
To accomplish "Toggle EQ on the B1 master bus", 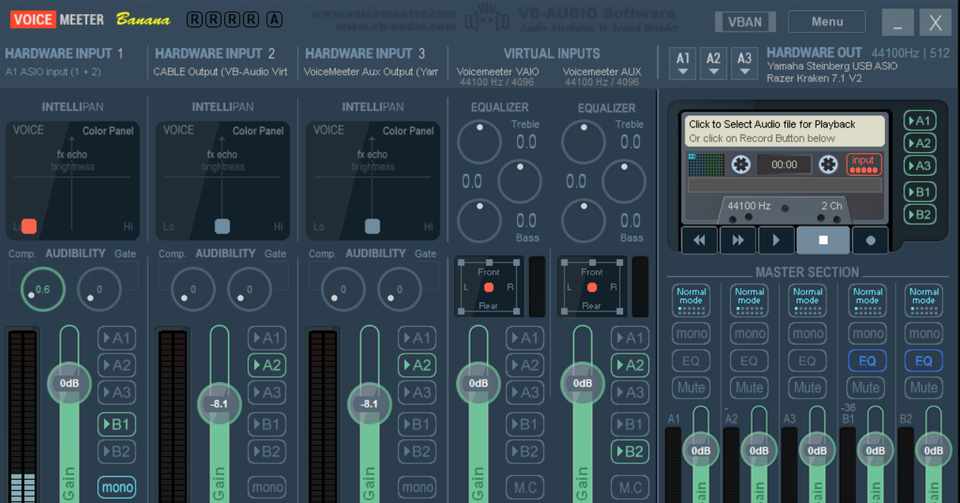I will [867, 360].
